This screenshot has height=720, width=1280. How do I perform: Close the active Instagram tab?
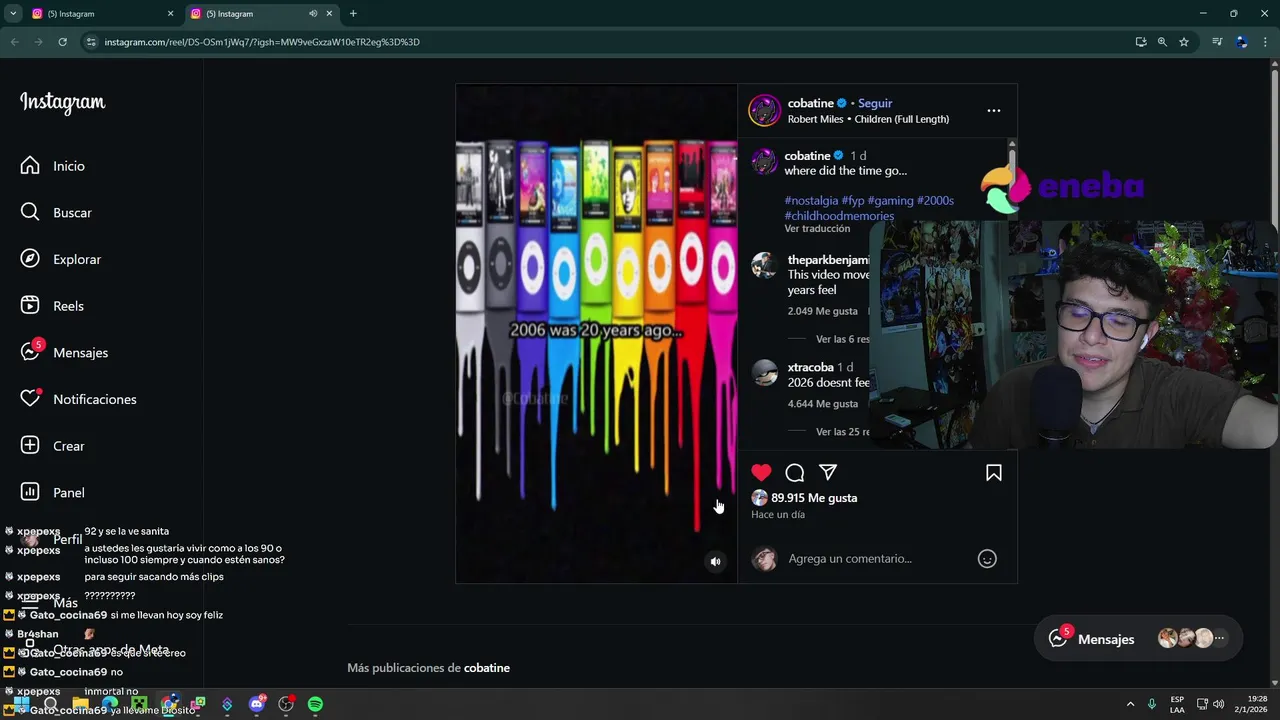pos(329,14)
